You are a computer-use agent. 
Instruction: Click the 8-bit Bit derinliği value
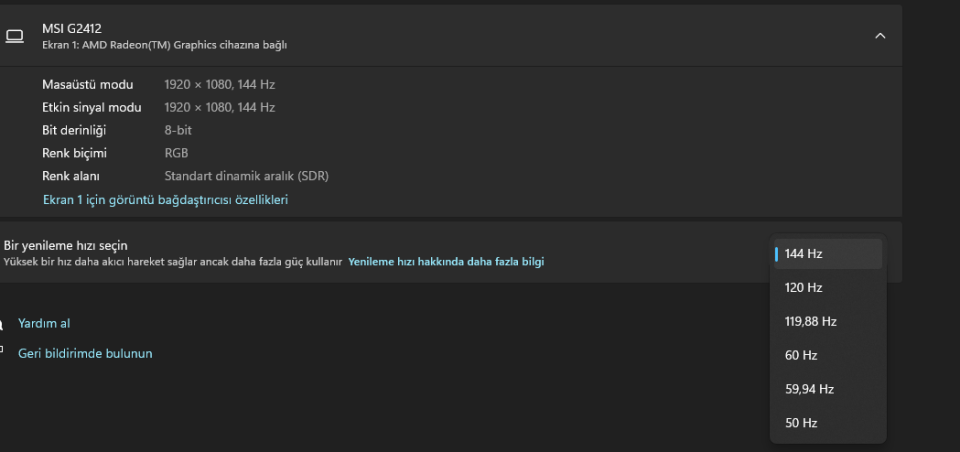[x=177, y=131]
